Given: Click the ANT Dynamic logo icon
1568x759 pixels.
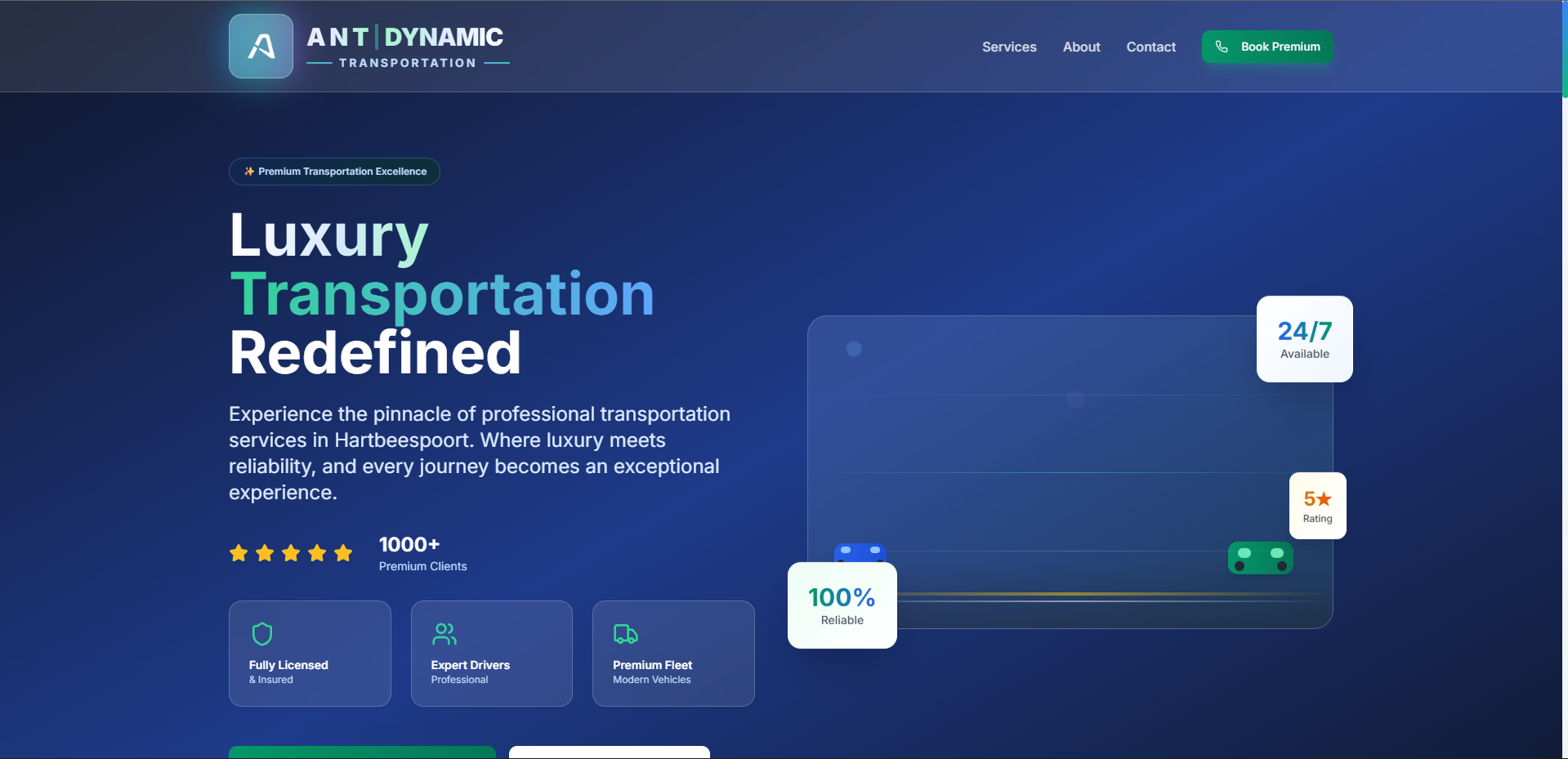Looking at the screenshot, I should [x=260, y=46].
